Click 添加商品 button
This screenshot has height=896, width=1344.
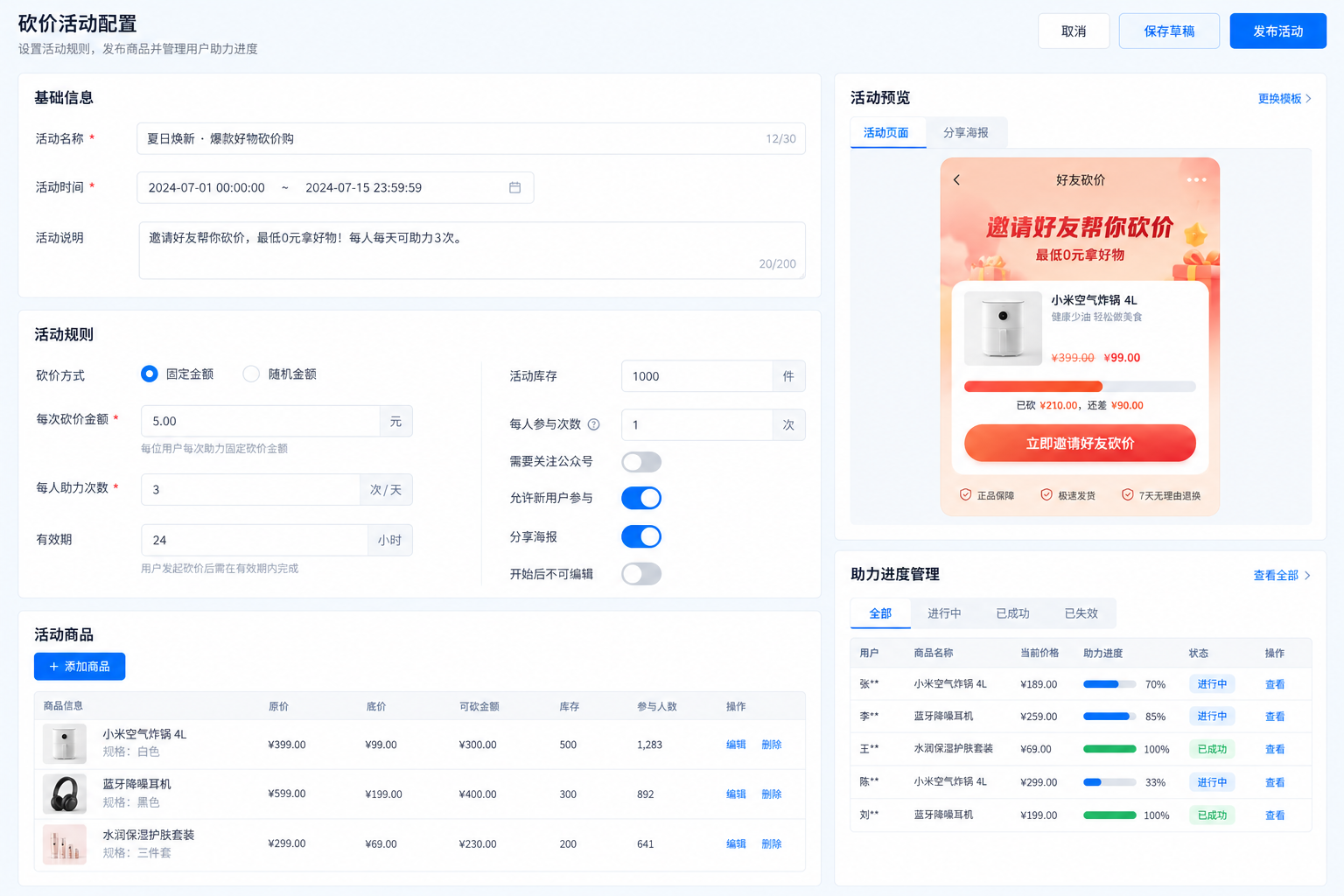coord(80,667)
